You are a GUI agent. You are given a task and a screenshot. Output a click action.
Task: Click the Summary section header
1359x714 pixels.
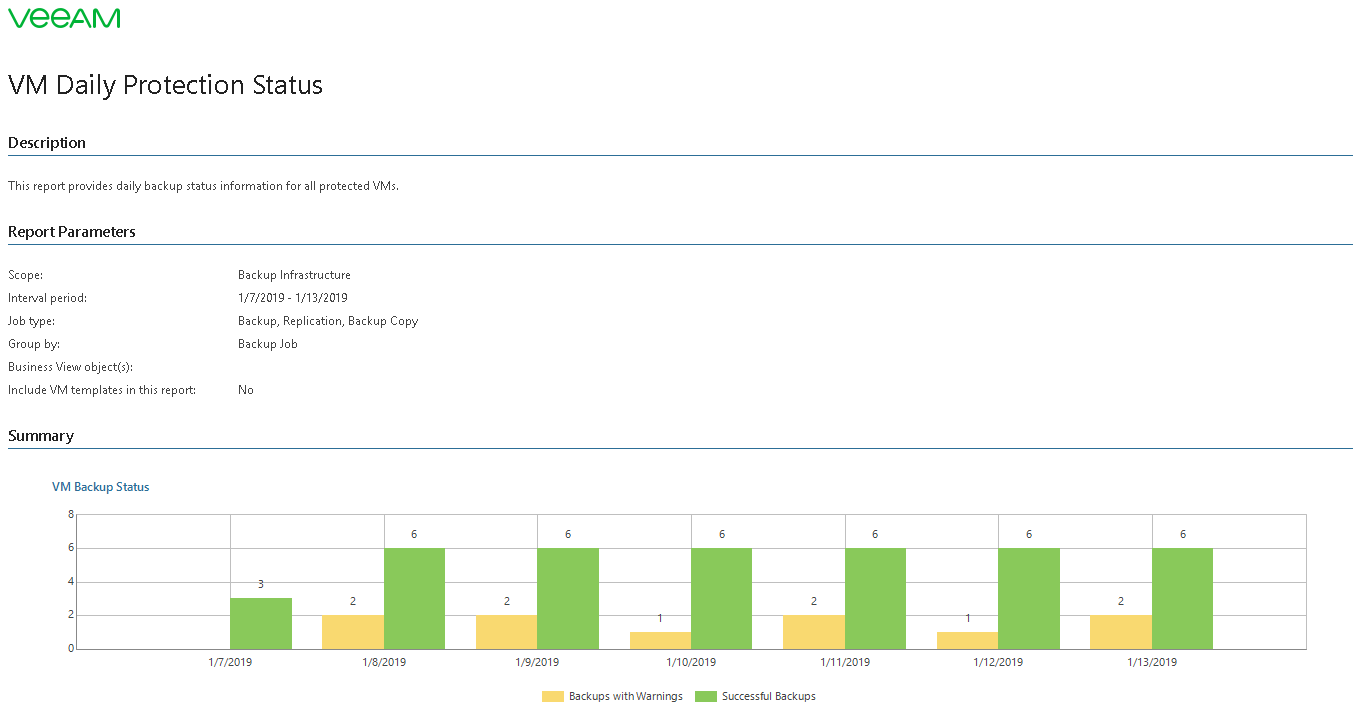point(41,436)
